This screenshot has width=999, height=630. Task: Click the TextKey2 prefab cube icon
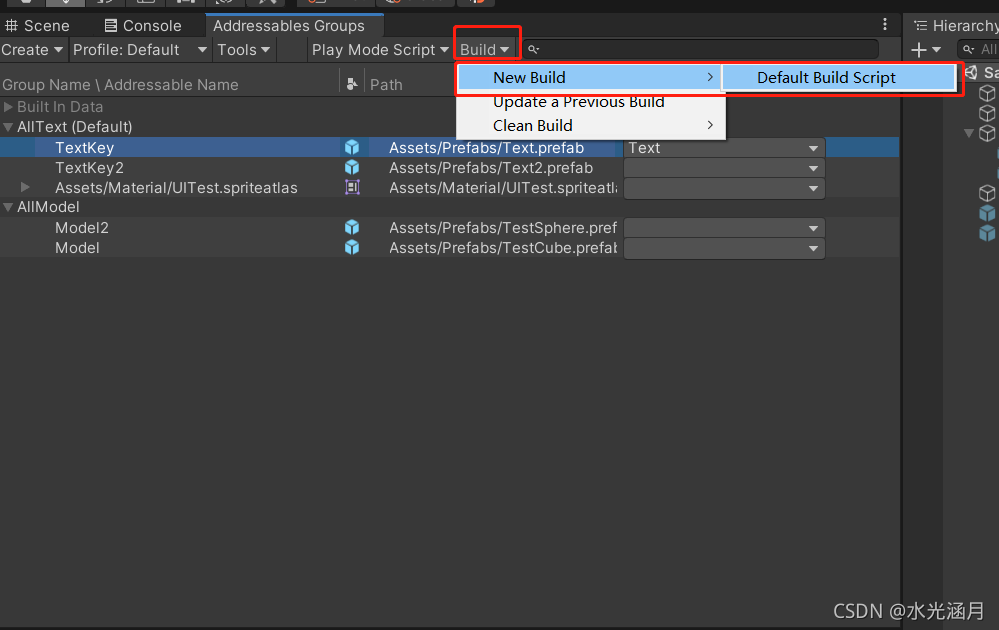tap(352, 168)
